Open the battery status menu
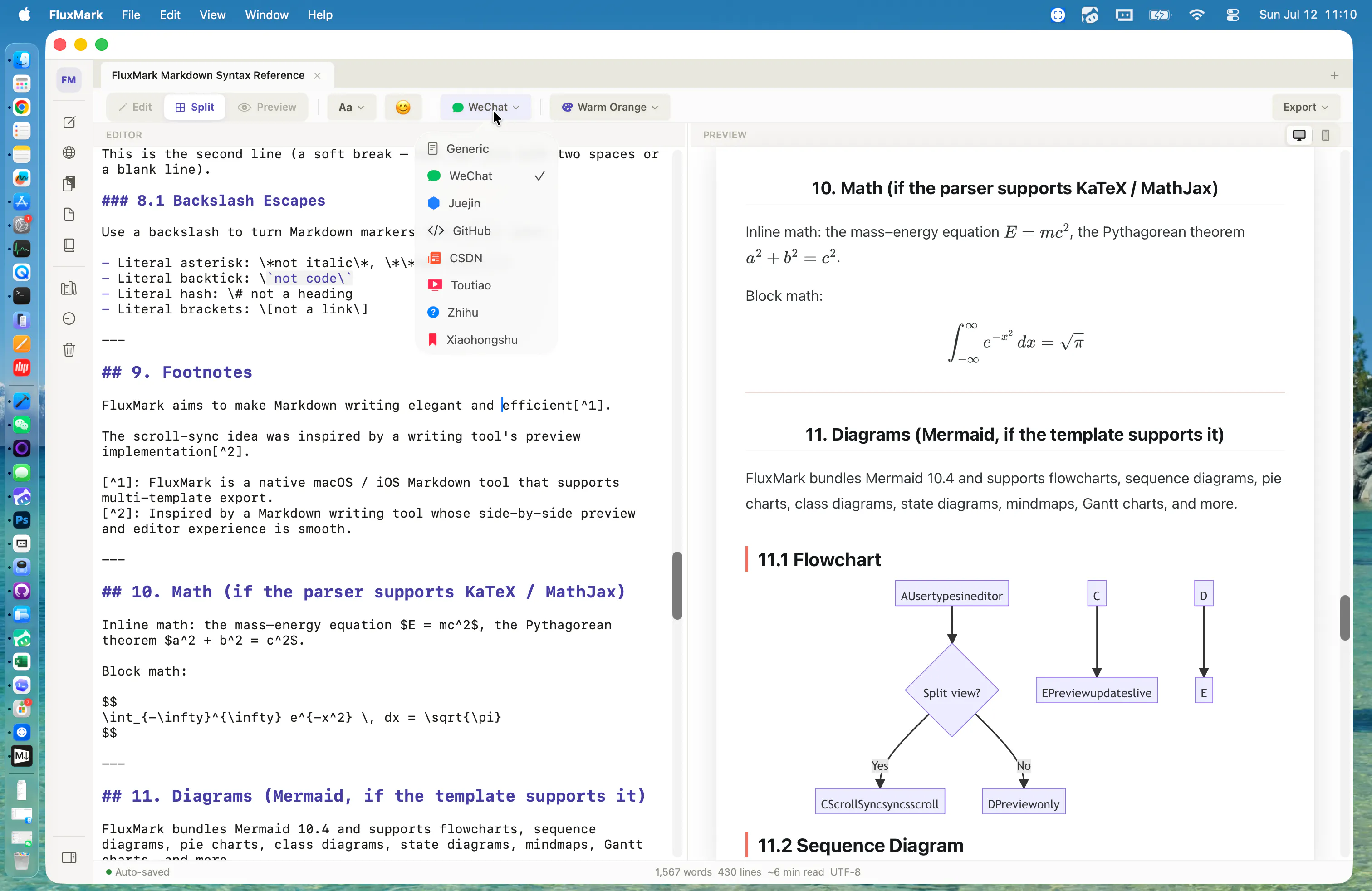This screenshot has width=1372, height=891. 1159,15
